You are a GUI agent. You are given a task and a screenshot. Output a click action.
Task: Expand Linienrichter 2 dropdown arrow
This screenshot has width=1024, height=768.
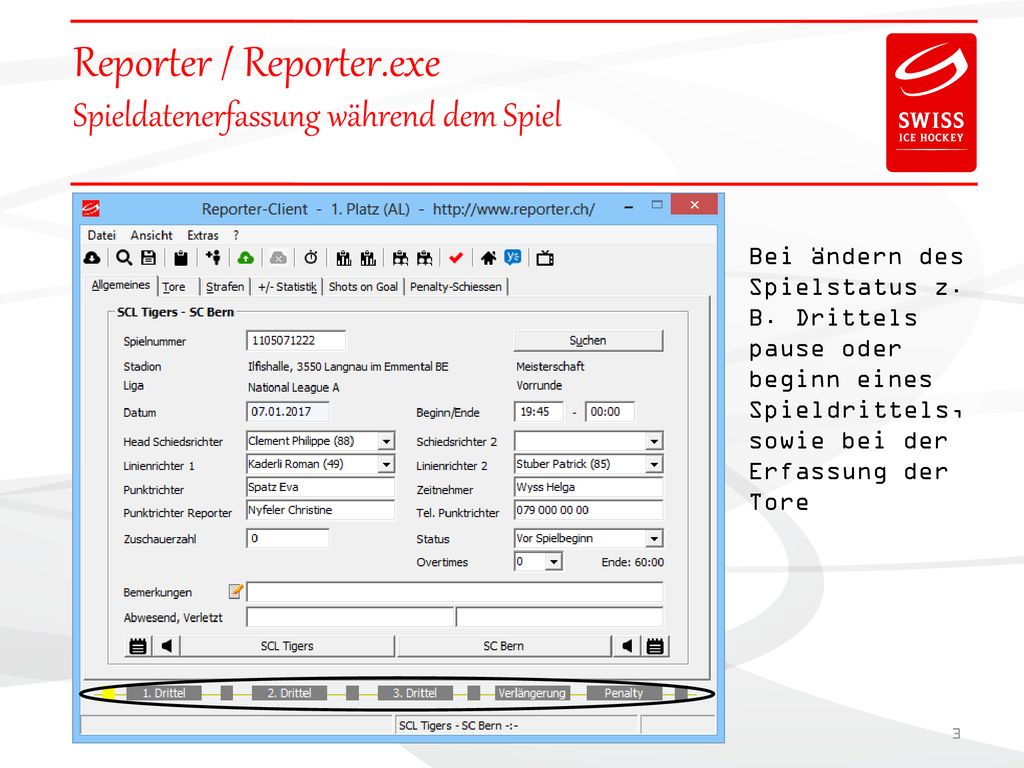tap(654, 464)
